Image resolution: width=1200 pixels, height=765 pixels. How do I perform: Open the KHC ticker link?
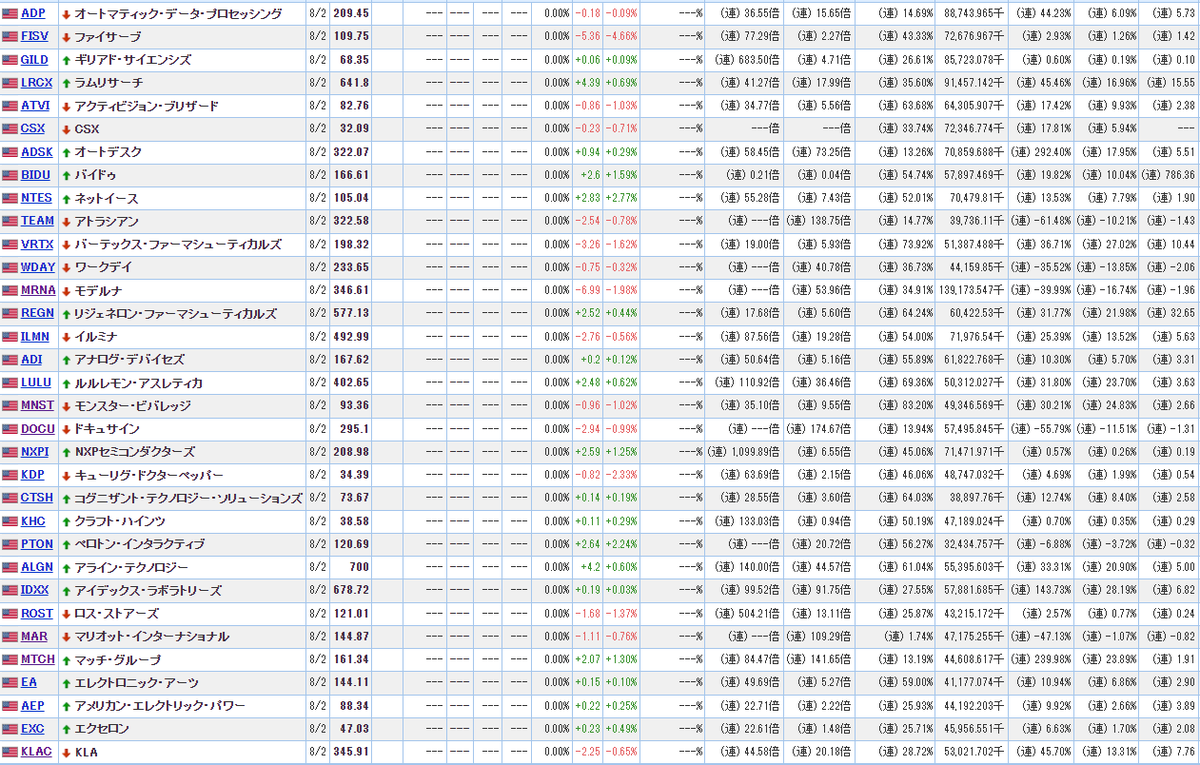tap(33, 521)
